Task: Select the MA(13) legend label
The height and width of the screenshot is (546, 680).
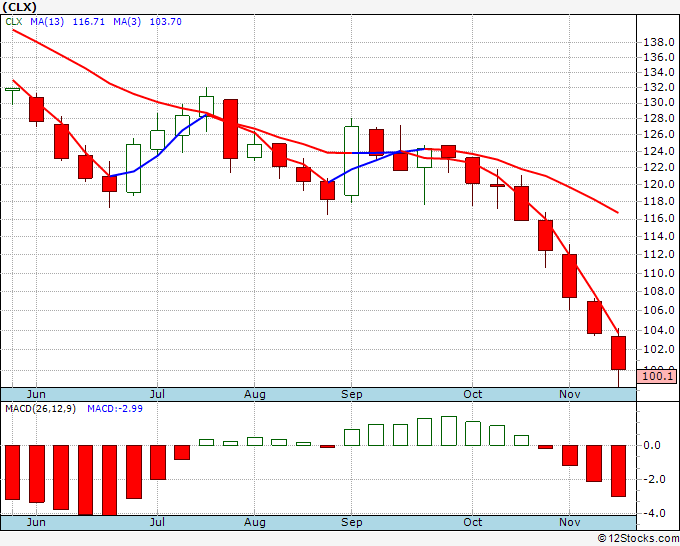Action: click(47, 22)
